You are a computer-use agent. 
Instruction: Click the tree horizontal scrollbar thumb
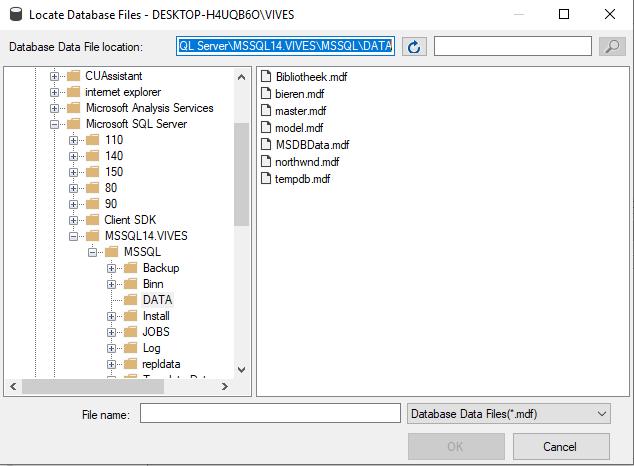pyautogui.click(x=93, y=386)
